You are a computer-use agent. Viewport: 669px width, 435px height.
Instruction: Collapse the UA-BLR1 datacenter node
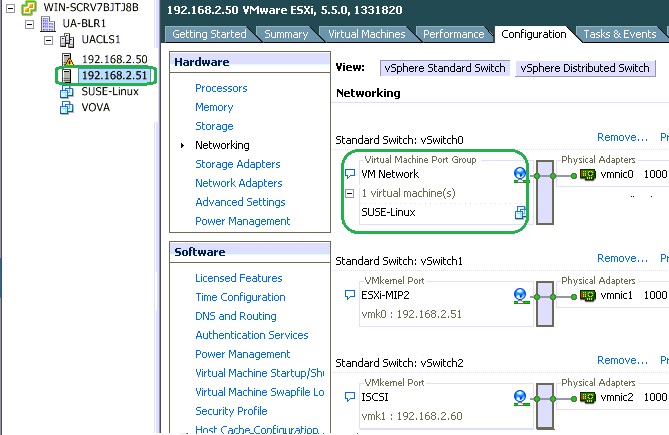click(29, 24)
